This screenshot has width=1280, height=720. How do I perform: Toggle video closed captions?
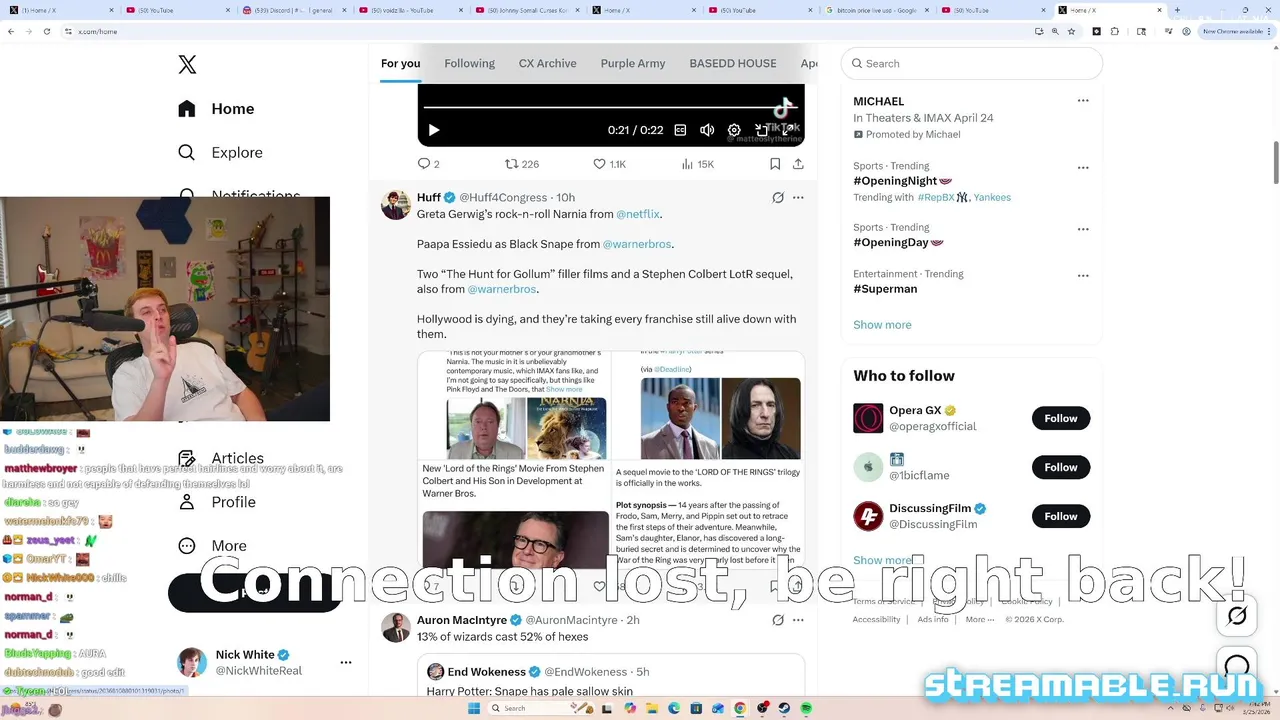[x=680, y=130]
